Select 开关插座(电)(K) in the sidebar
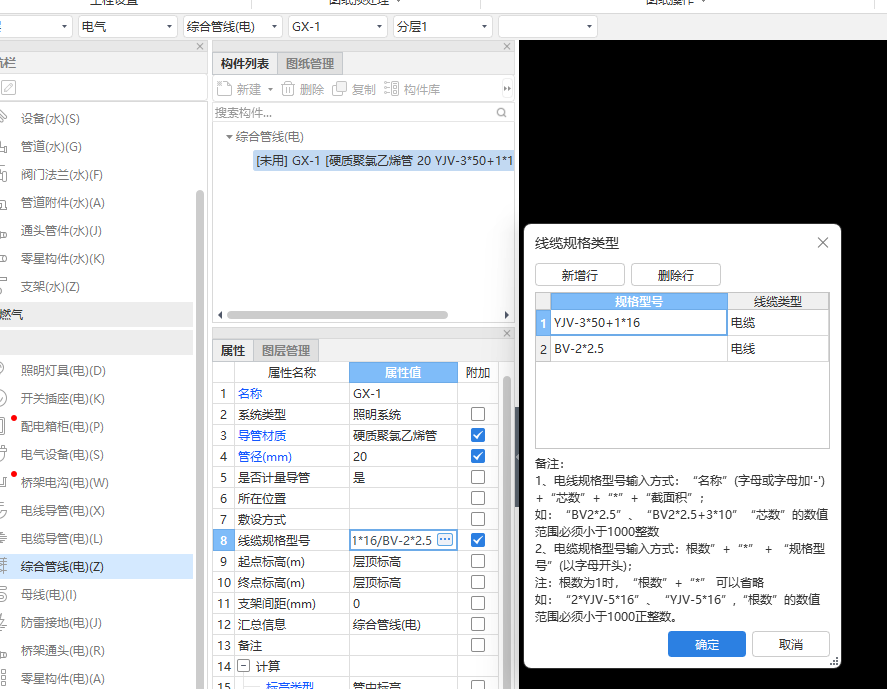The width and height of the screenshot is (887, 689). tap(63, 399)
